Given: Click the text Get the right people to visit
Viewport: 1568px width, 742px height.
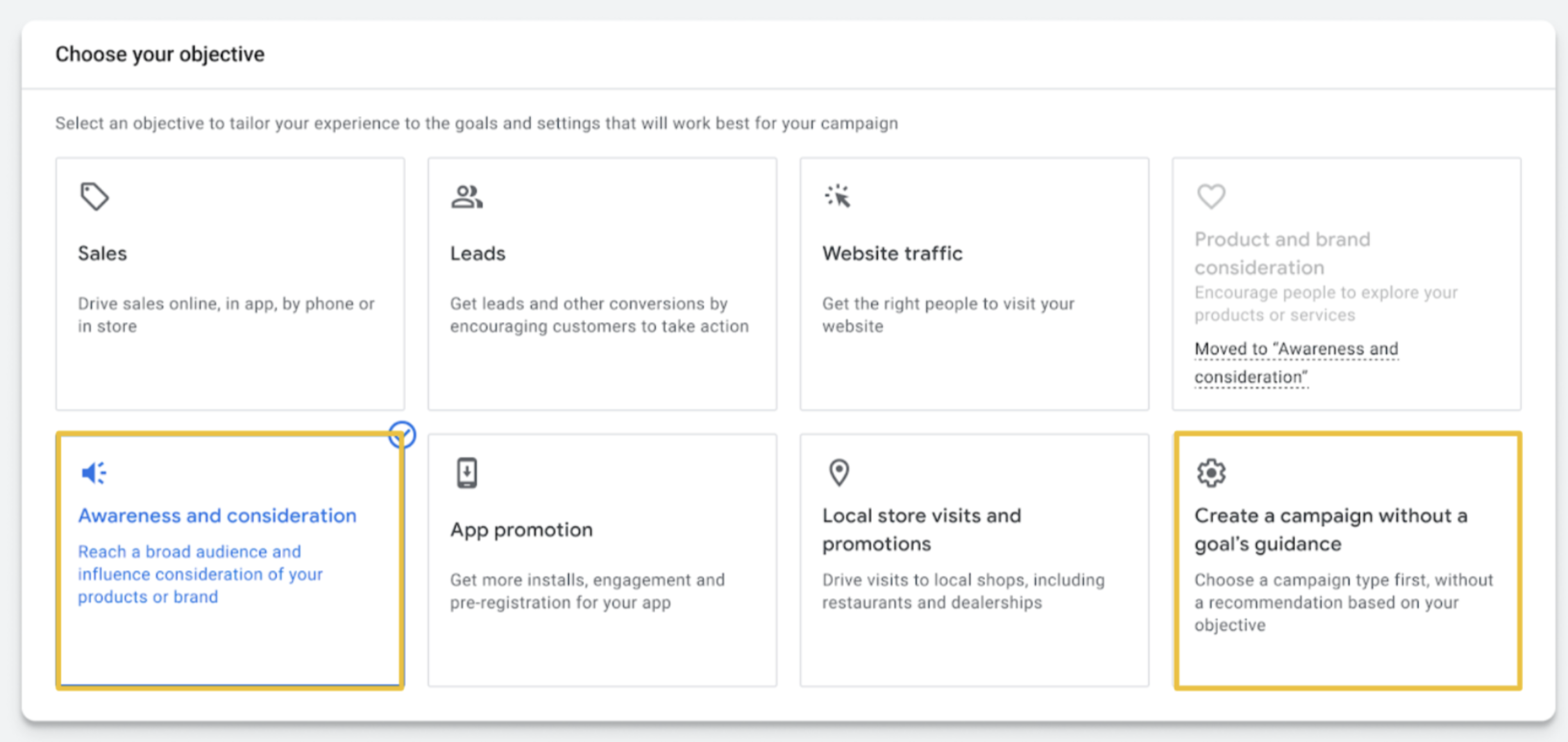Looking at the screenshot, I should pos(948,315).
